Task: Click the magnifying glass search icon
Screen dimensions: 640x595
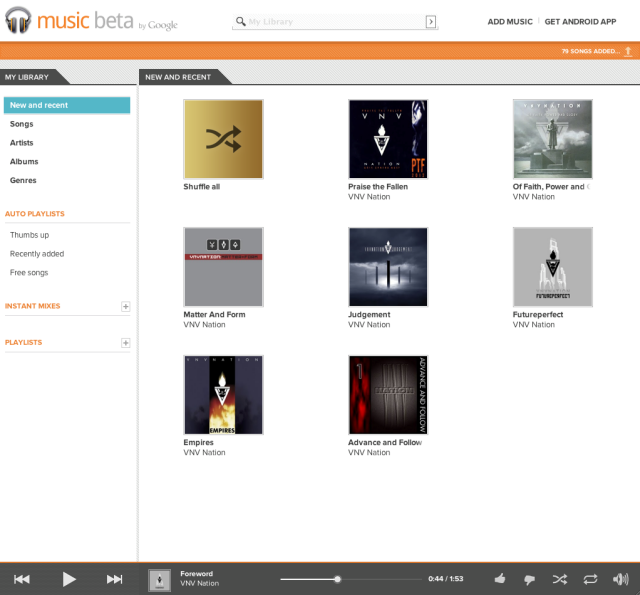Action: click(x=241, y=21)
